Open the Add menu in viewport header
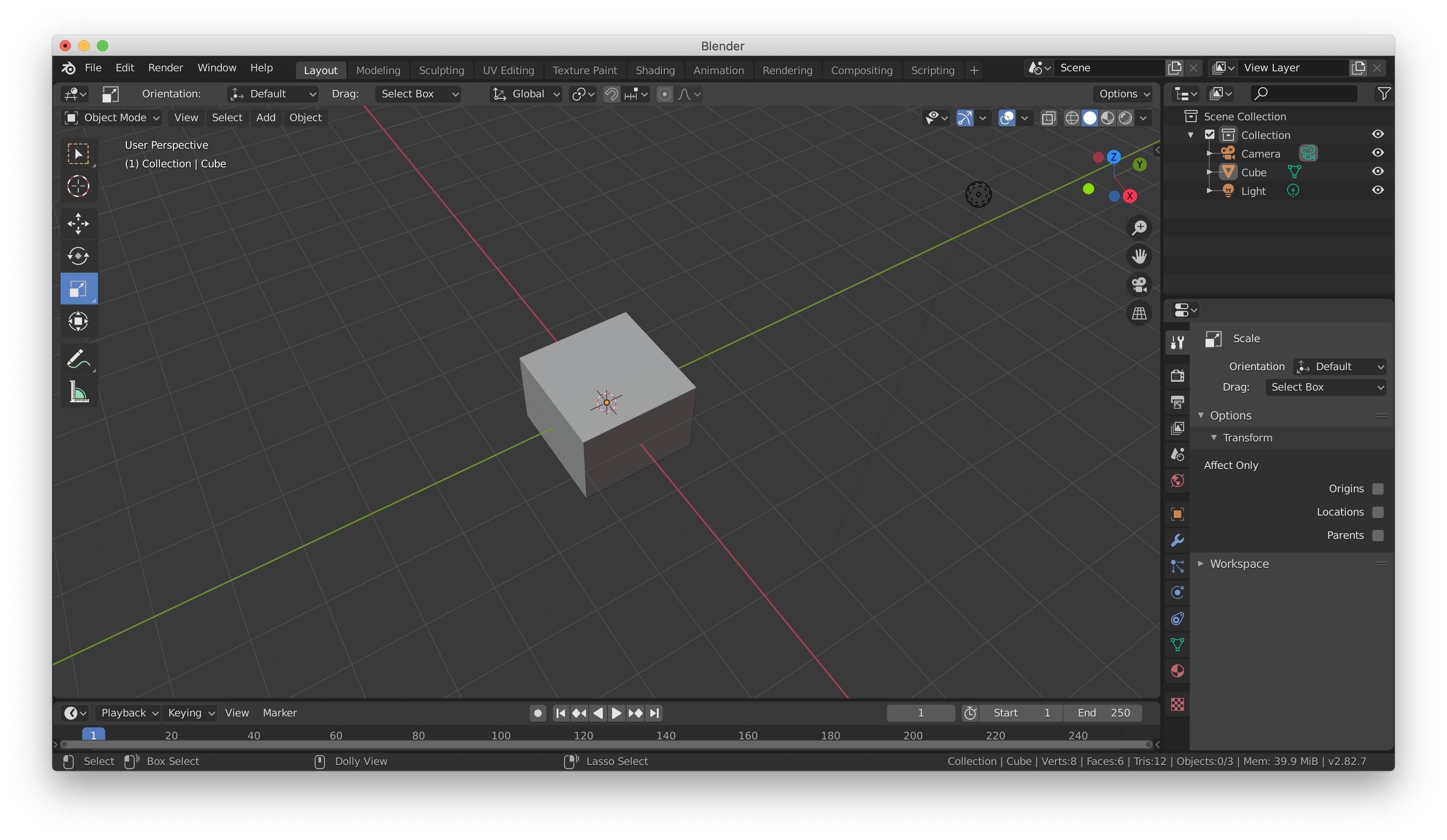Viewport: 1447px width, 840px height. (x=265, y=118)
